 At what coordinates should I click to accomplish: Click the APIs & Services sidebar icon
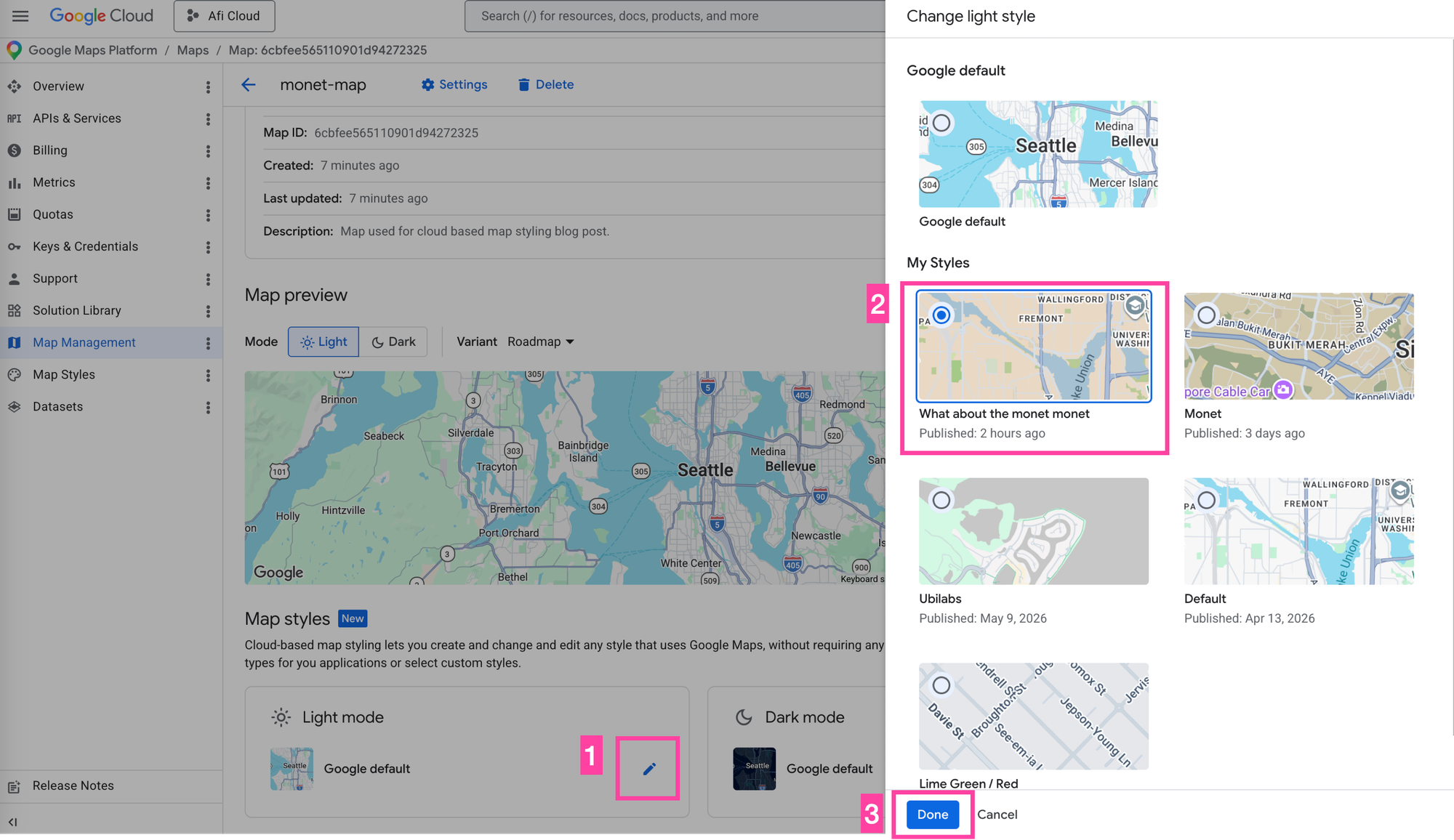tap(15, 118)
